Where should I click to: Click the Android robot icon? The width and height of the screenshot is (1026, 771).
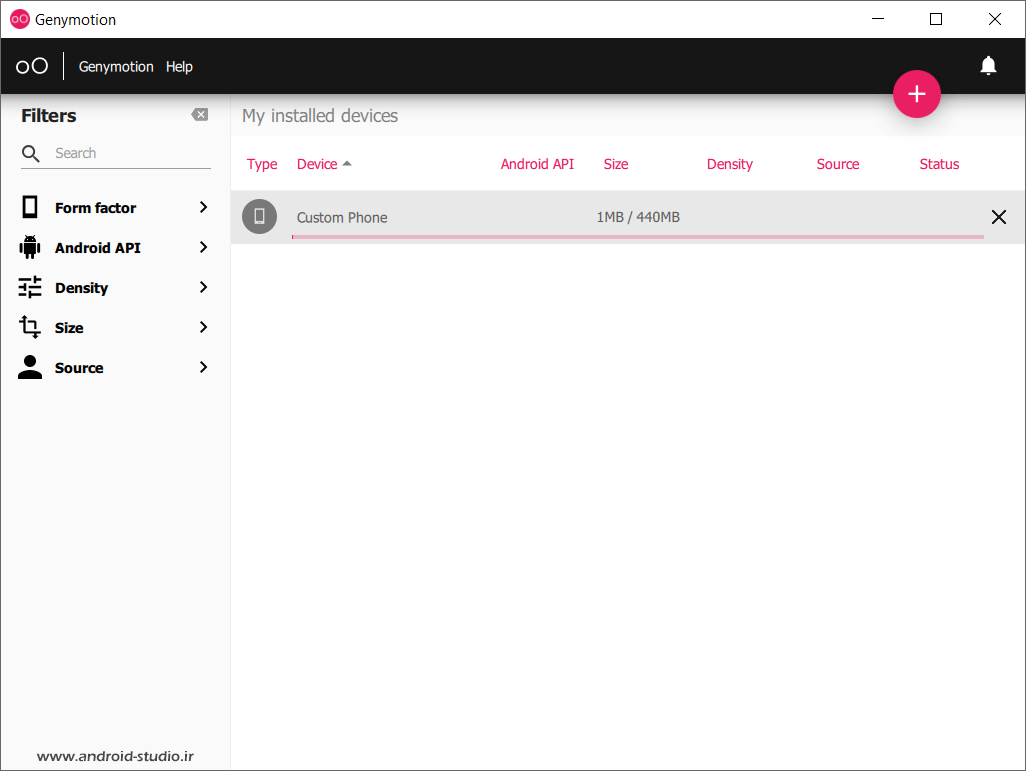[x=30, y=247]
